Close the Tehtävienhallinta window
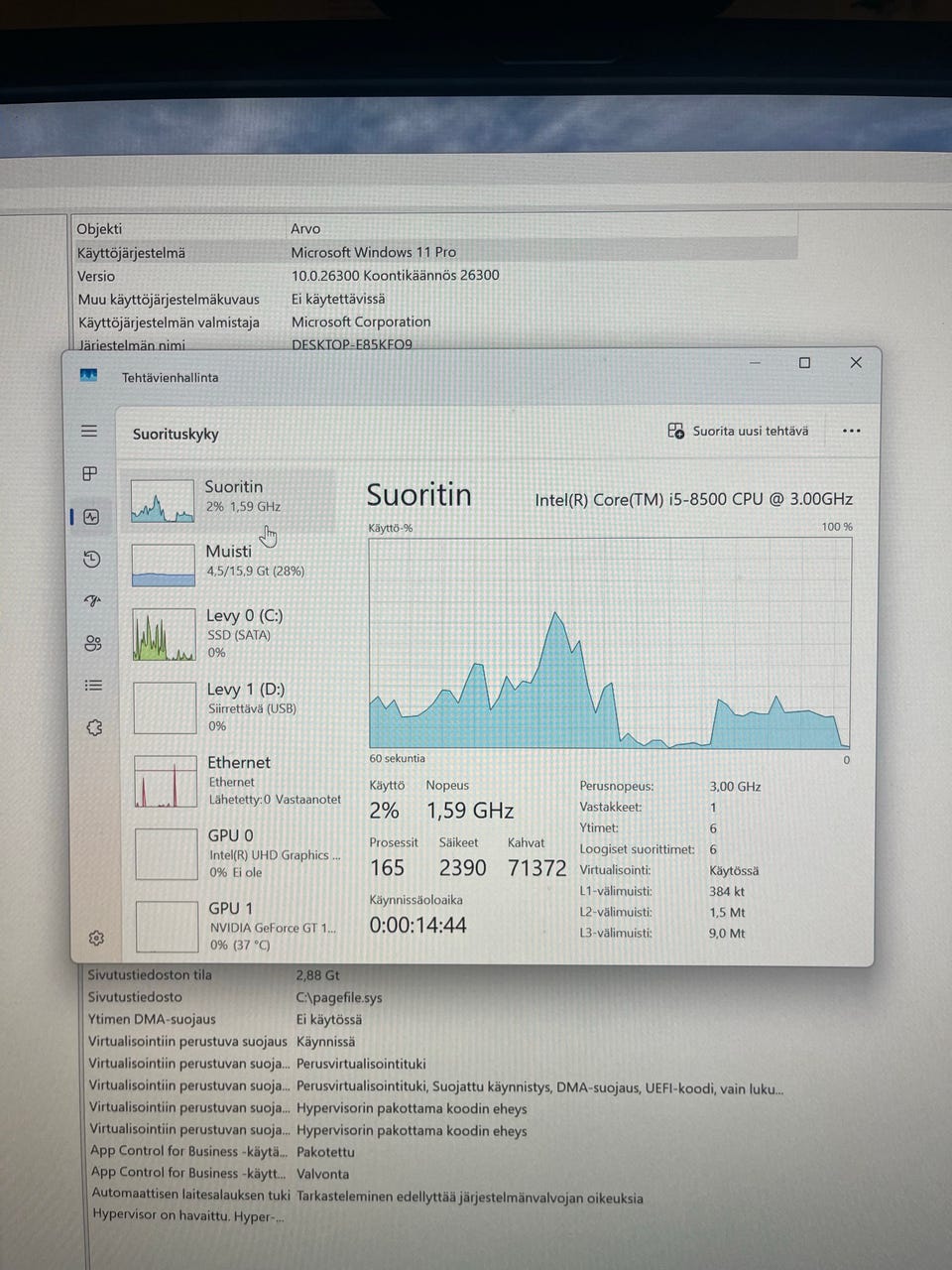Viewport: 952px width, 1270px height. 856,362
